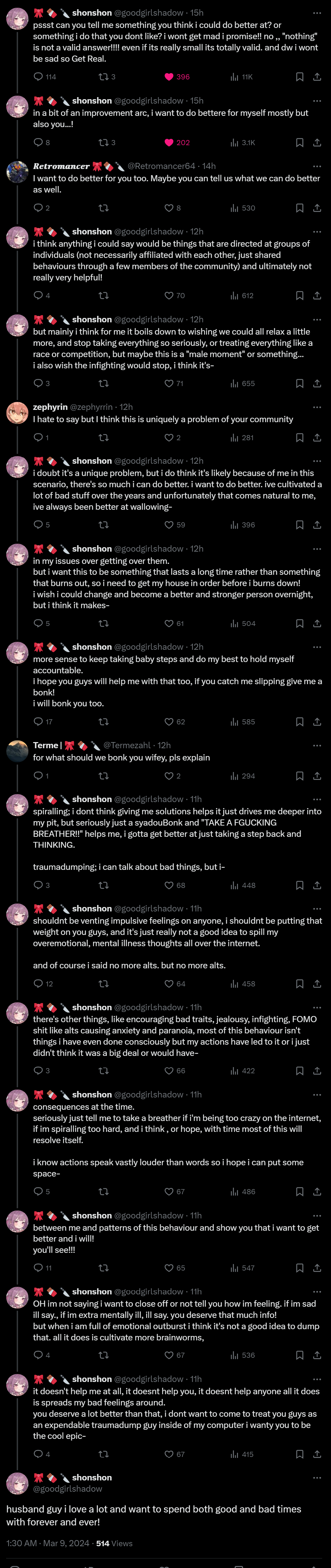Open more options on Retromancer's tweet

[317, 166]
